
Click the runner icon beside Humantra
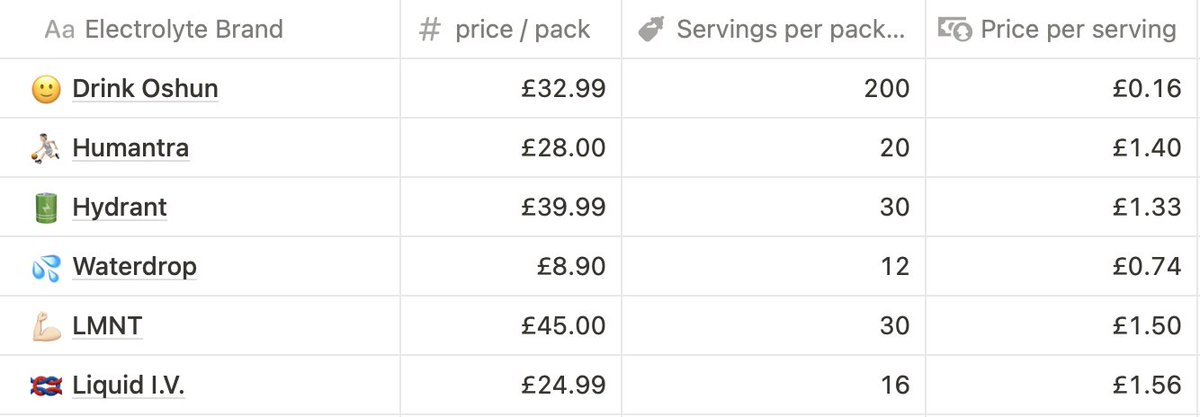coord(46,148)
